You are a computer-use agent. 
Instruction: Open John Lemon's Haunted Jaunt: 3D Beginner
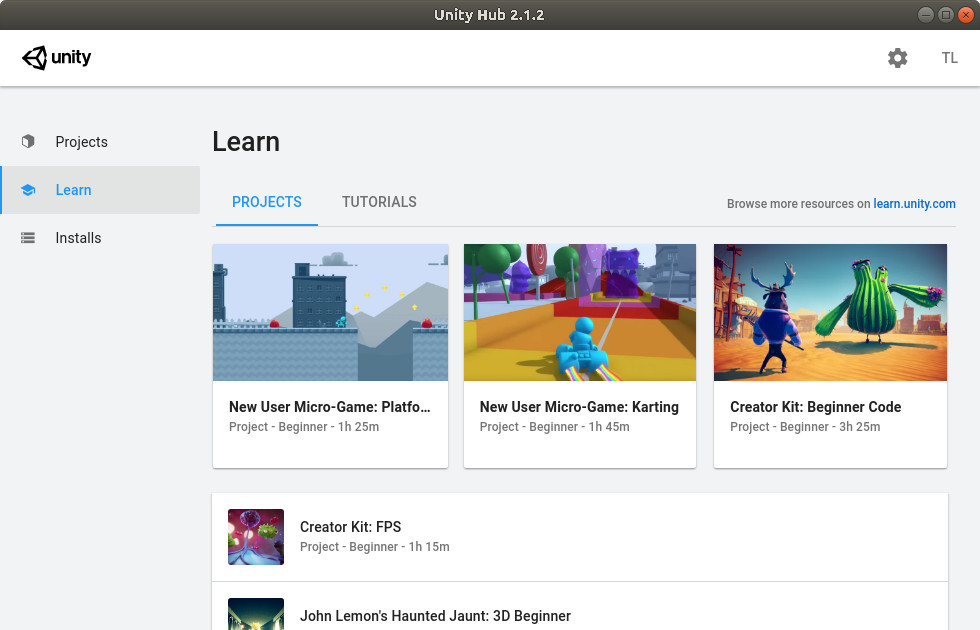coord(435,616)
